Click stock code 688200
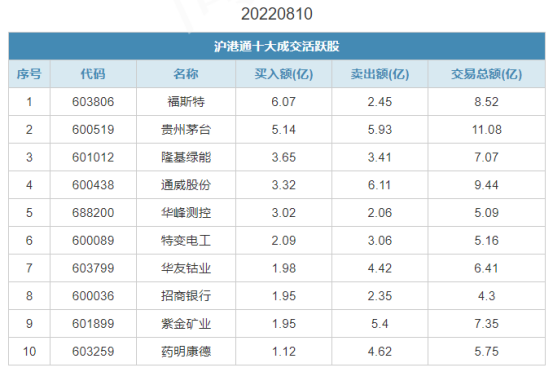Screen dimensions: 554x372 coord(93,213)
